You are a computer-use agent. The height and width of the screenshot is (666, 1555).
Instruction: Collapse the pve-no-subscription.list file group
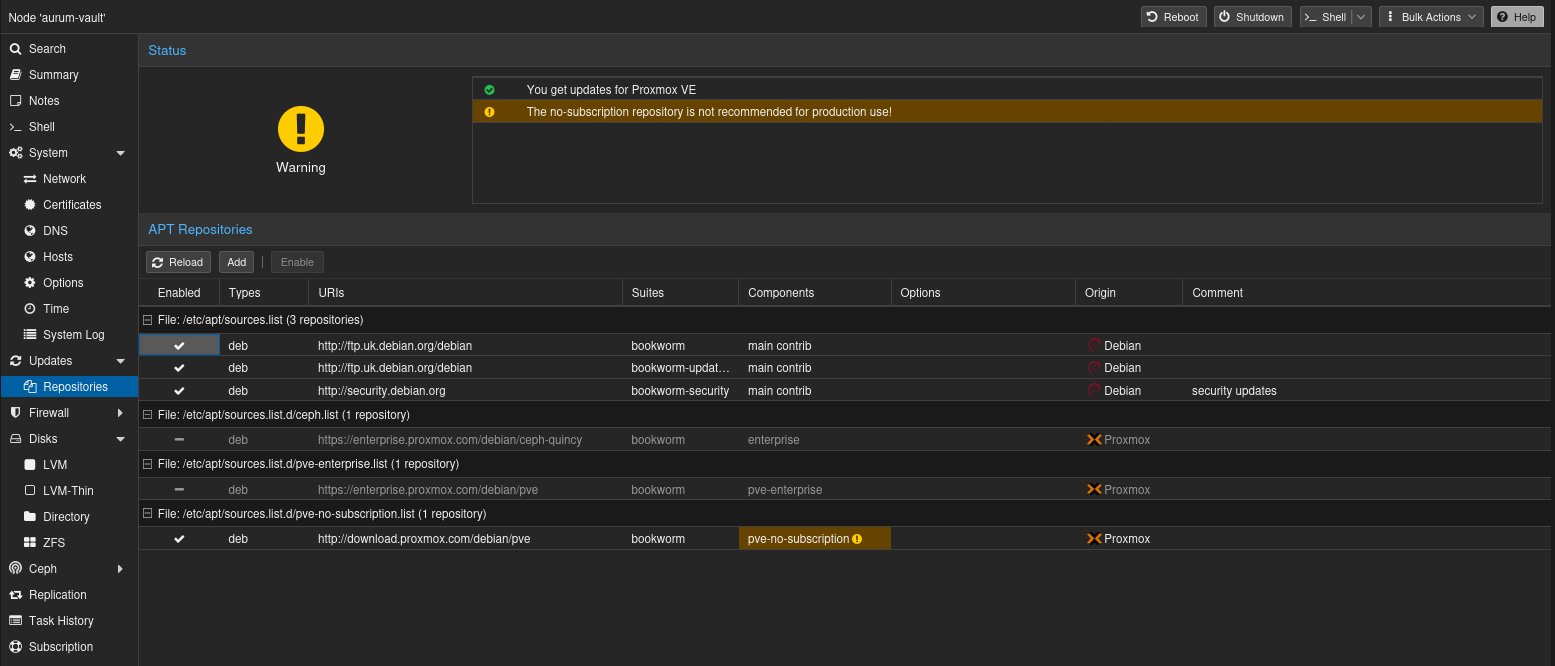point(148,514)
